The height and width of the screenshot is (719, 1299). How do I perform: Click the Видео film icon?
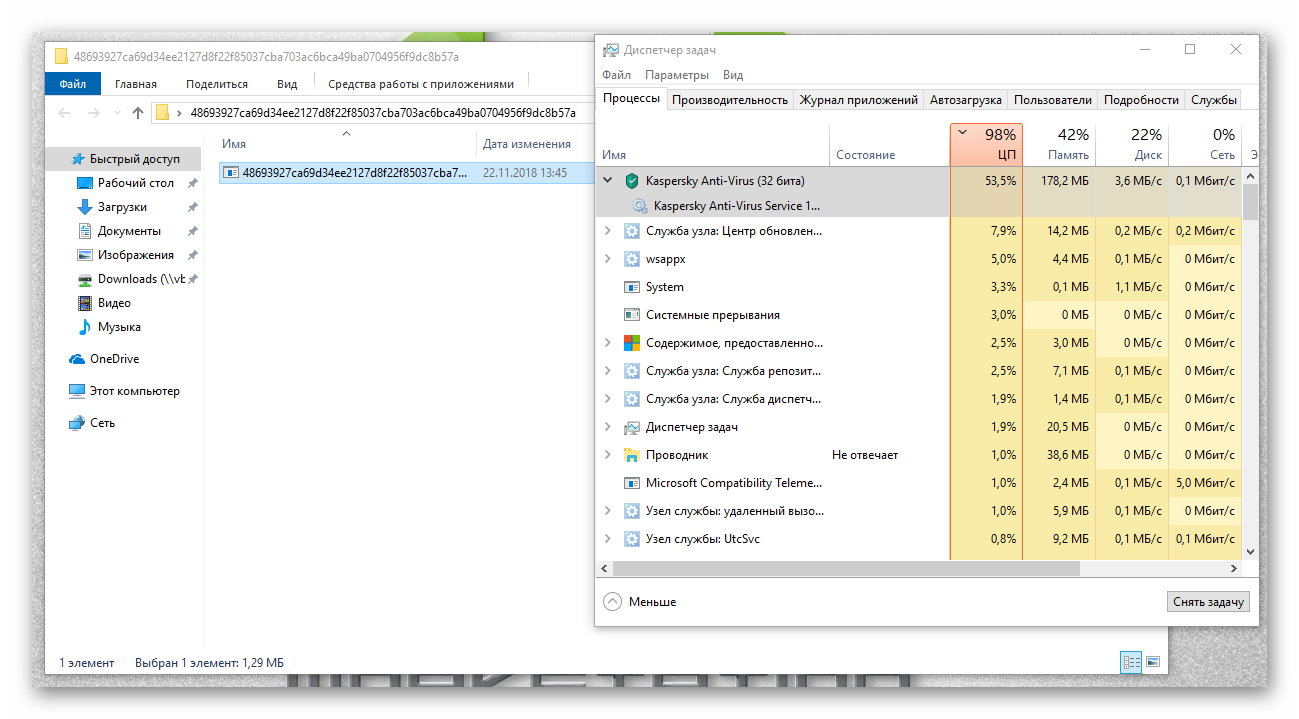pos(85,303)
